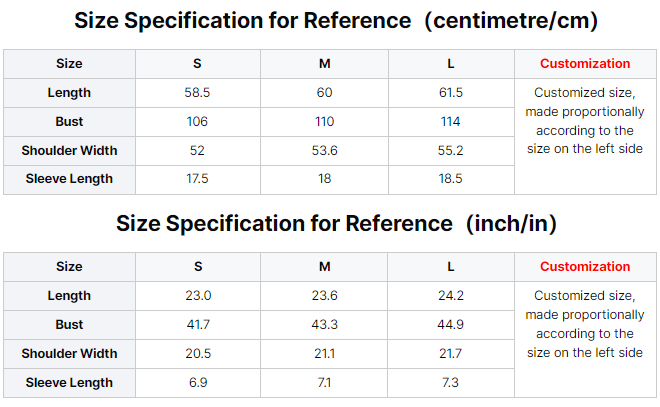Click L column header in inch table
The width and height of the screenshot is (660, 407).
click(451, 266)
